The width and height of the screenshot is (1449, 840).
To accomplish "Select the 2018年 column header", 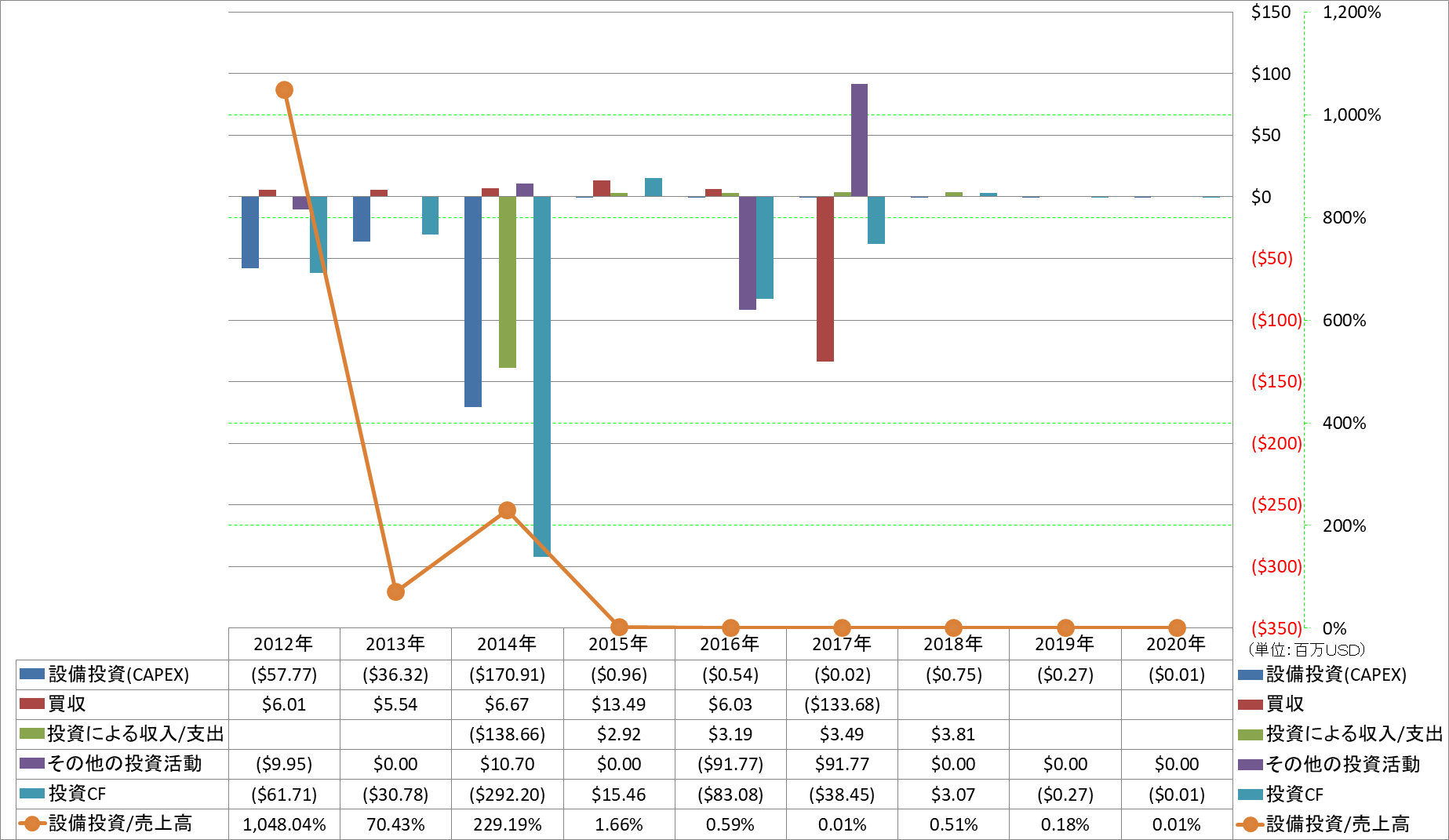I will 953,644.
